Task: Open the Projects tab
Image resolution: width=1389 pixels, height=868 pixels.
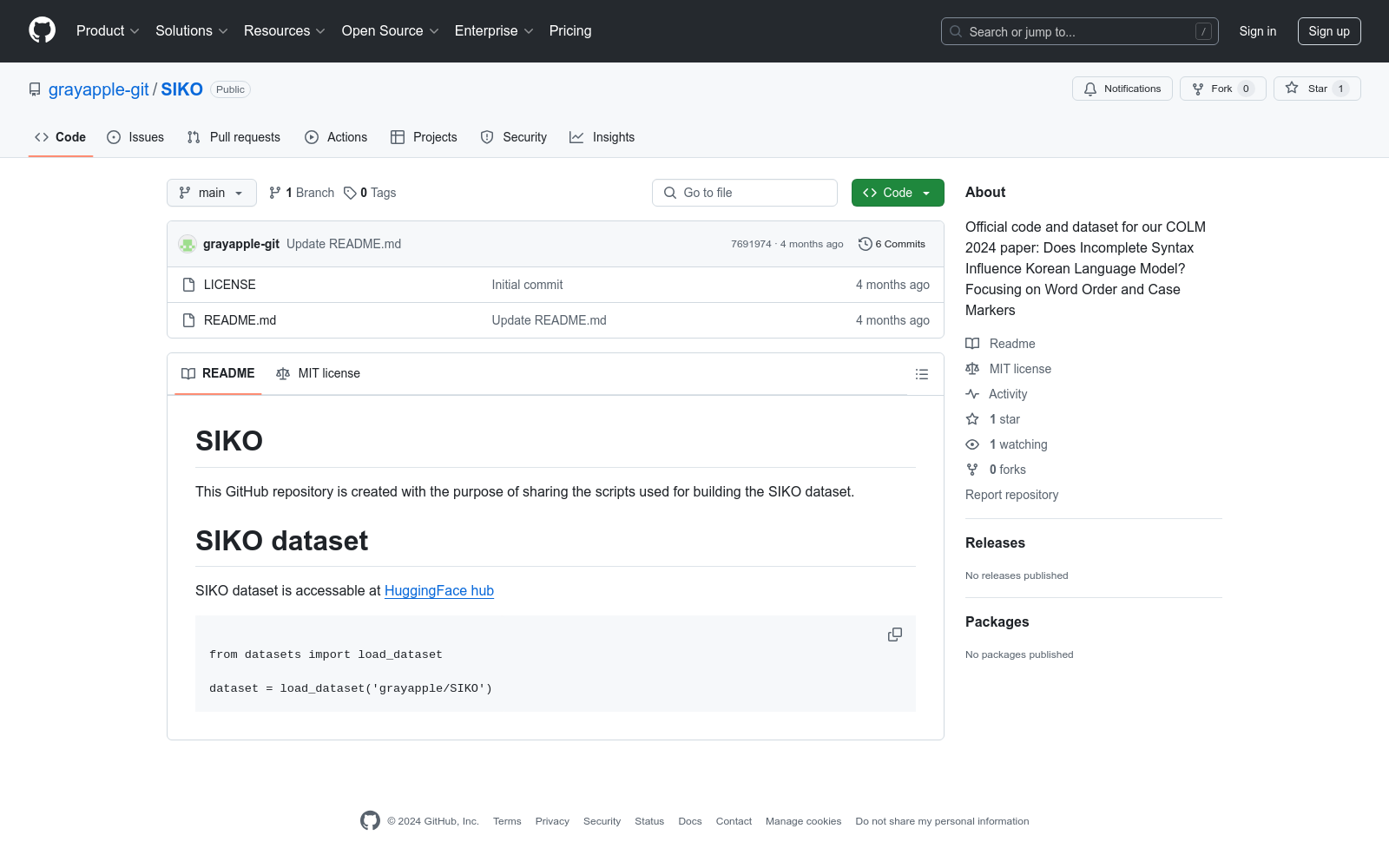Action: tap(424, 137)
